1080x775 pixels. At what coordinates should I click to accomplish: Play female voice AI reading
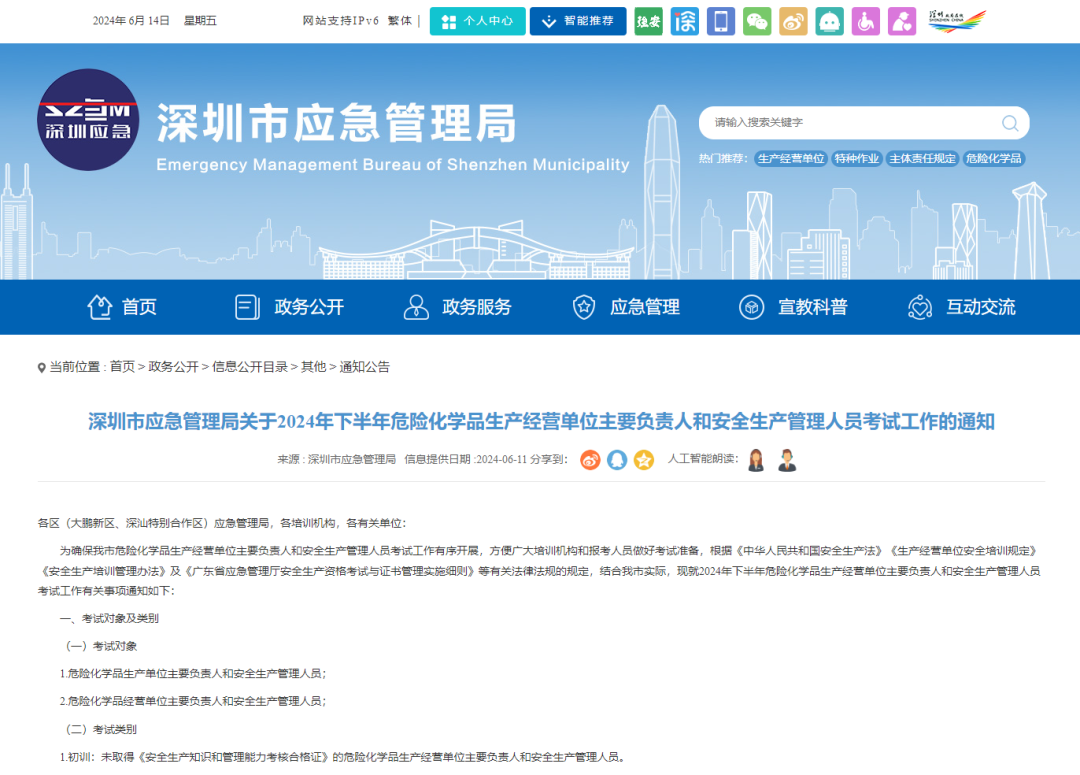click(757, 460)
